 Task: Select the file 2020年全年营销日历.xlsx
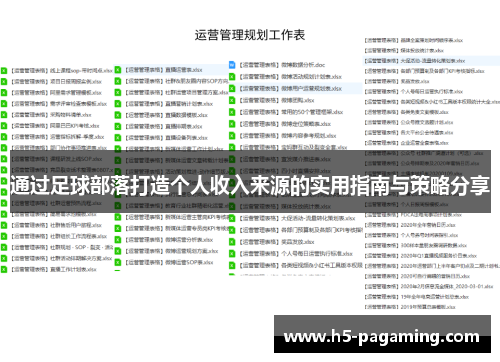pos(410,225)
